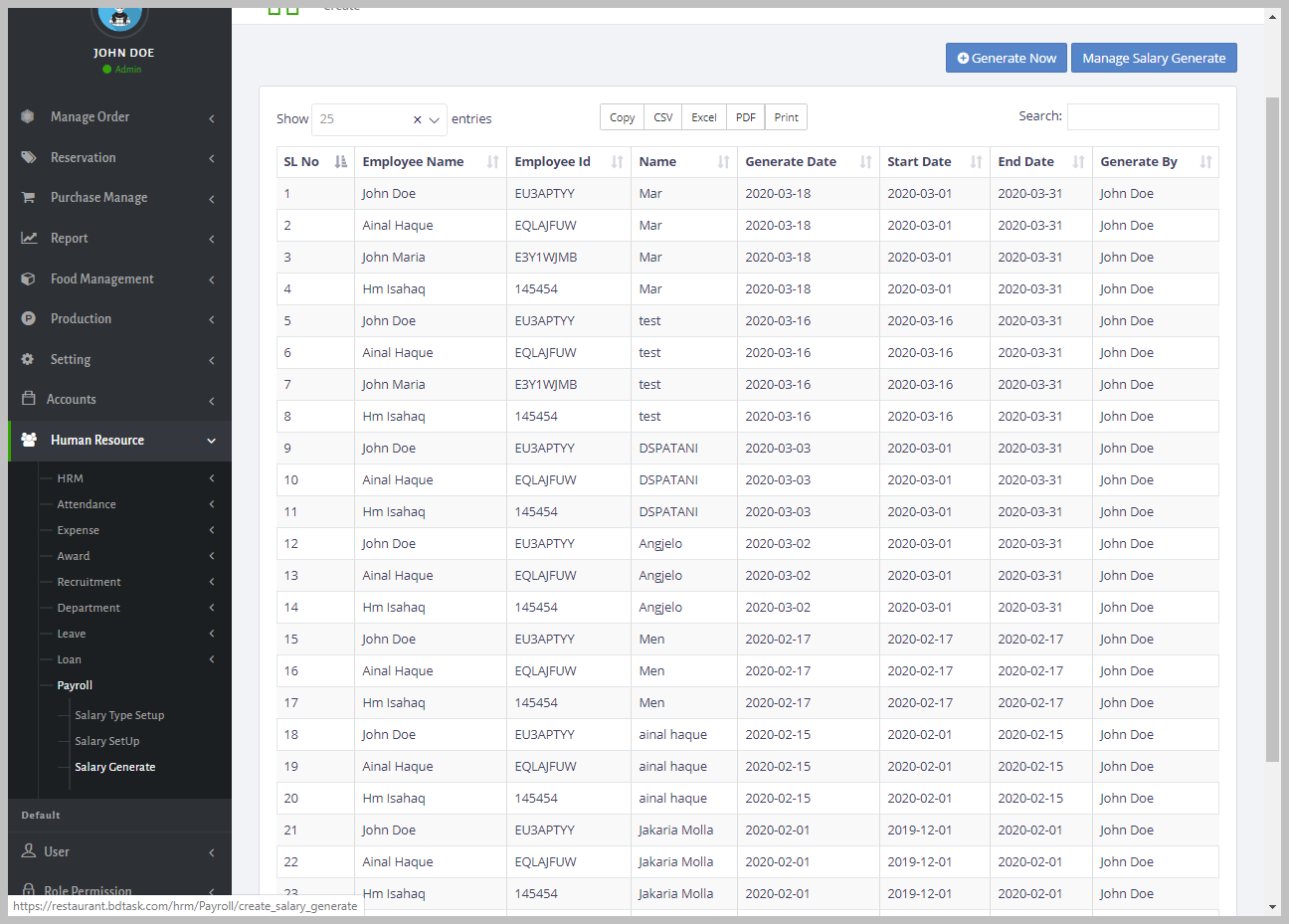
Task: Click the Reservation tag icon in sidebar
Action: pyautogui.click(x=28, y=157)
